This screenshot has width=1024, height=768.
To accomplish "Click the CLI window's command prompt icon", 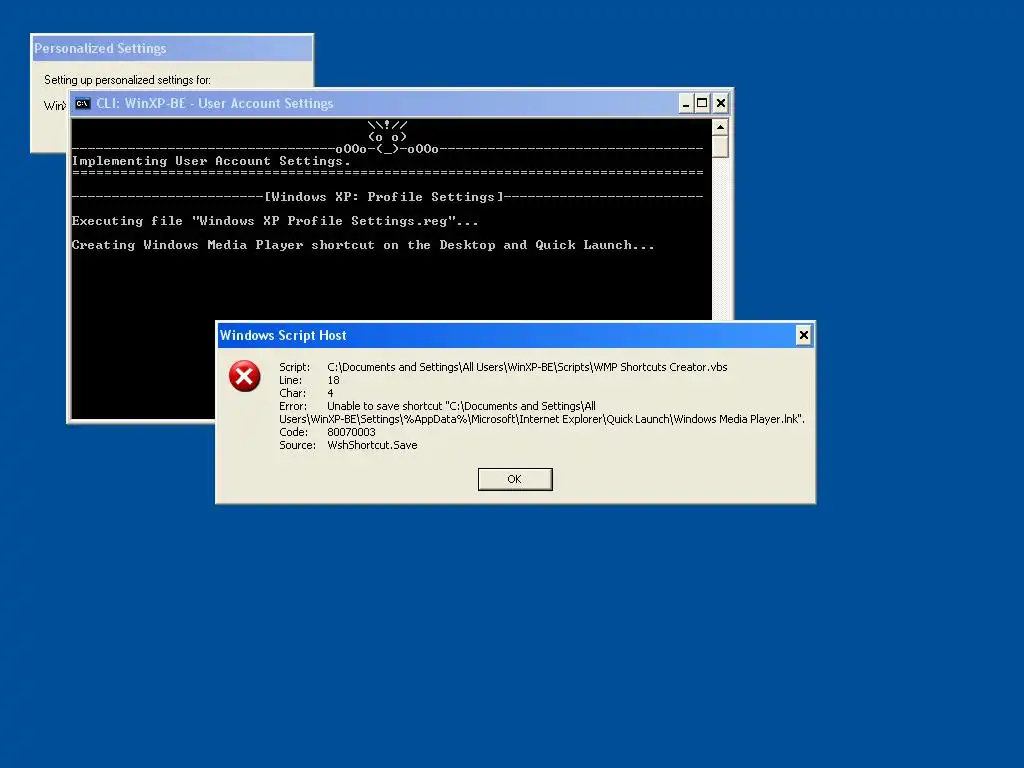I will 82,103.
